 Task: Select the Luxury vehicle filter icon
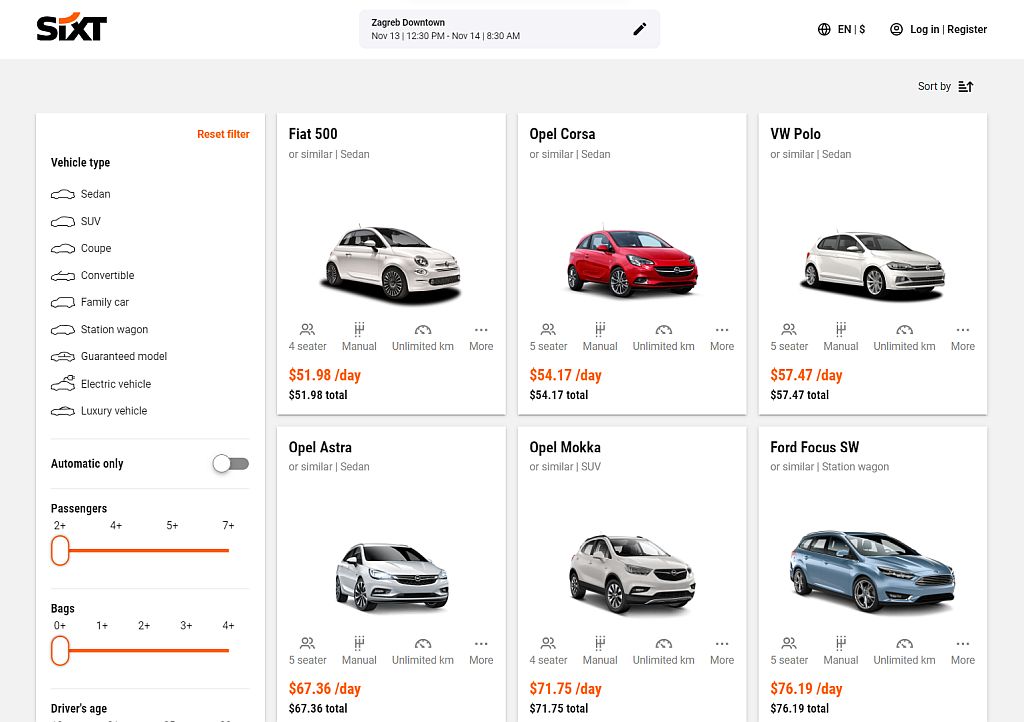pos(62,411)
